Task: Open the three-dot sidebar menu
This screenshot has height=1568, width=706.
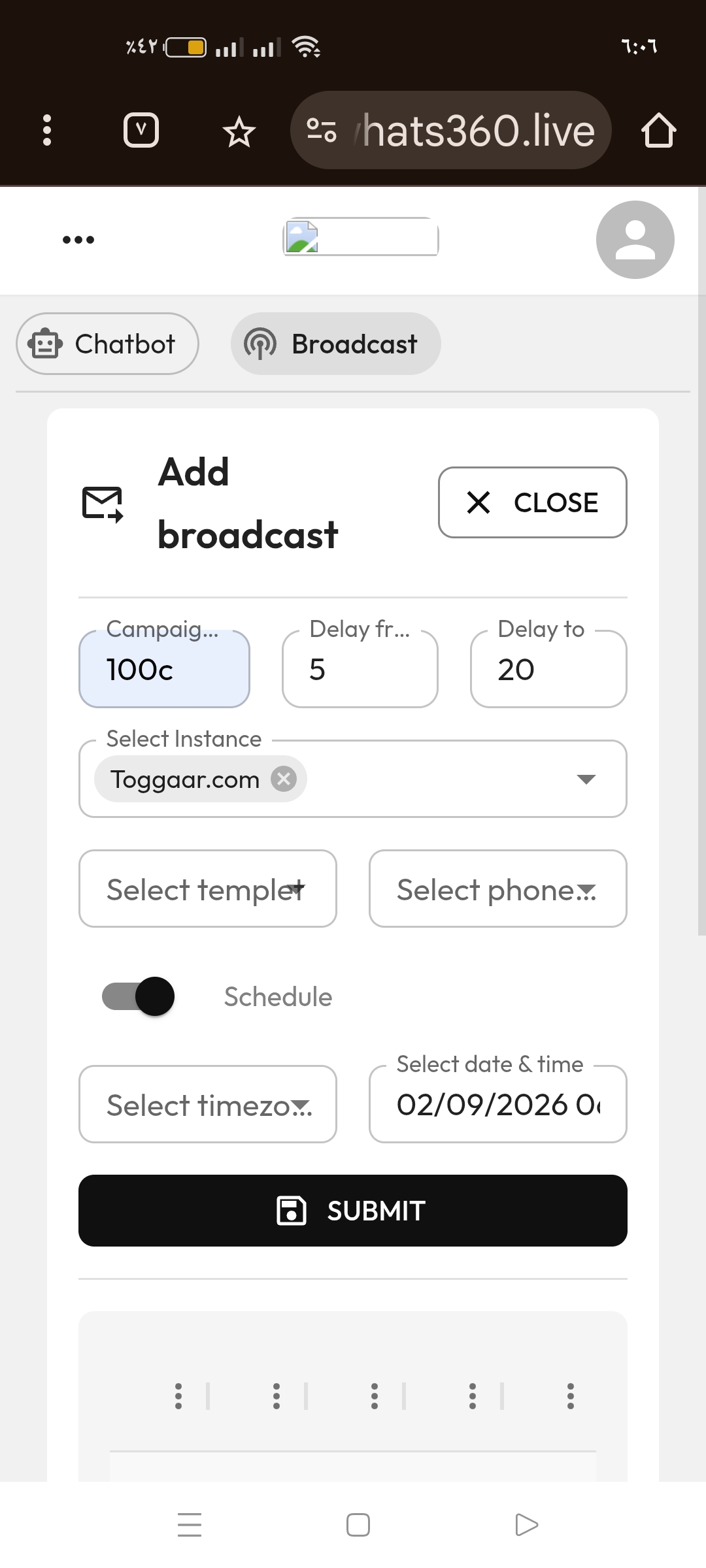Action: point(78,240)
